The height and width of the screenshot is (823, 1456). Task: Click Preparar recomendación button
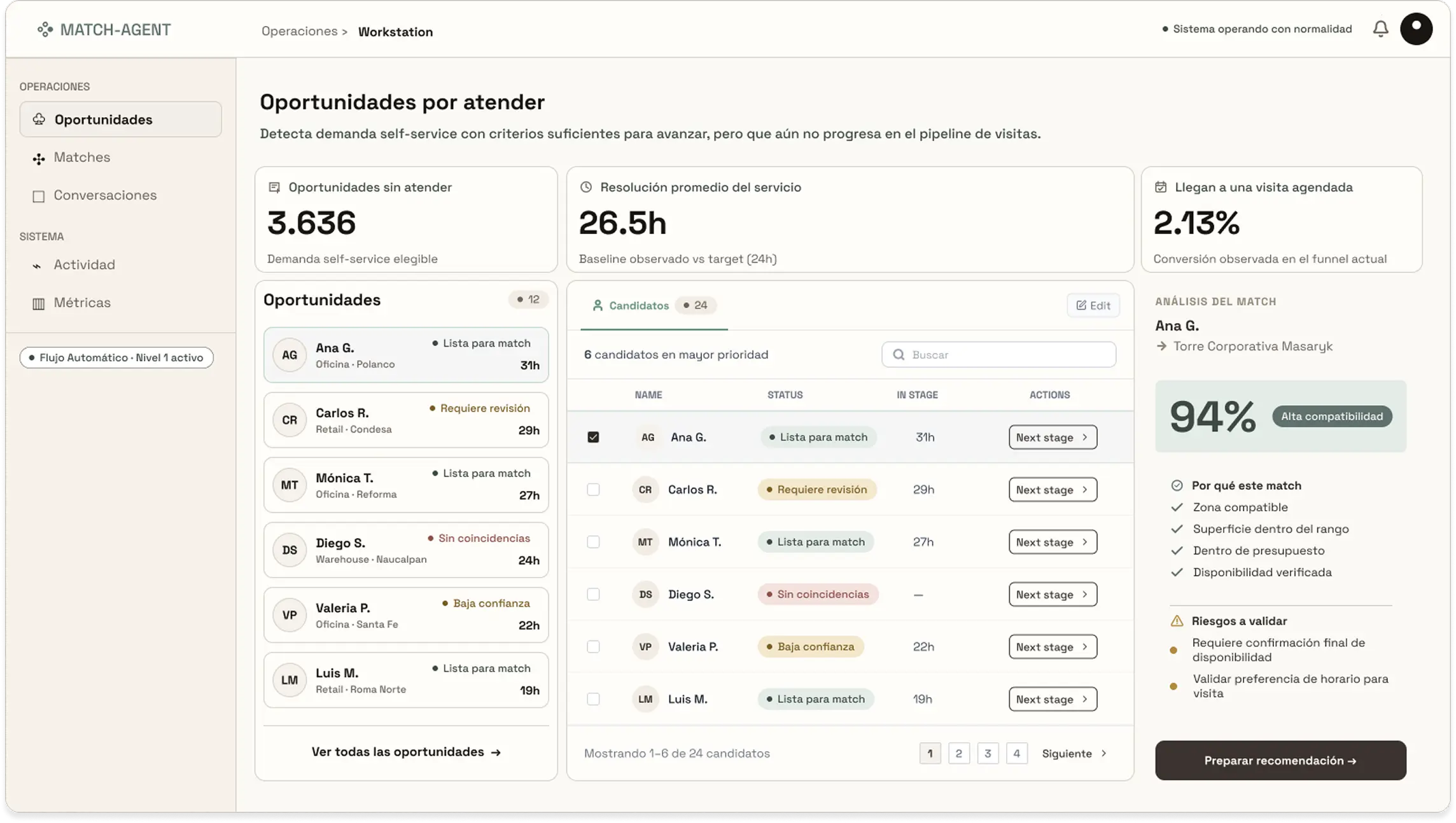click(1280, 760)
